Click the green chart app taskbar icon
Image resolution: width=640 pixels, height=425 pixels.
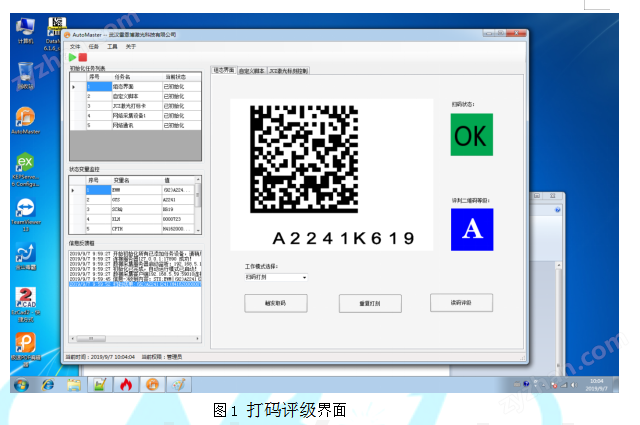[x=100, y=385]
